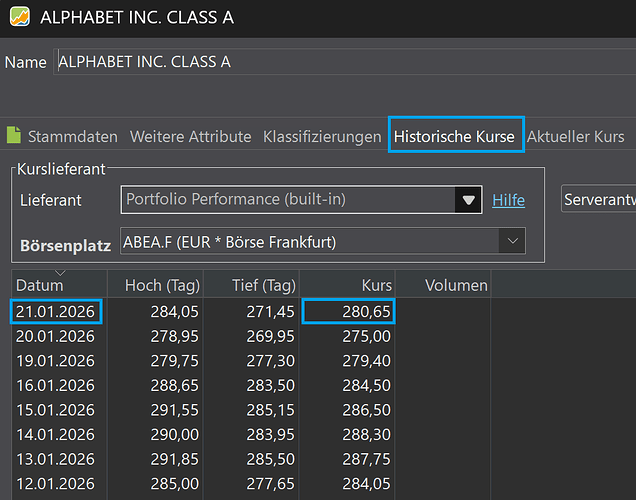Switch to Aktueller Kurs tab

pyautogui.click(x=575, y=137)
